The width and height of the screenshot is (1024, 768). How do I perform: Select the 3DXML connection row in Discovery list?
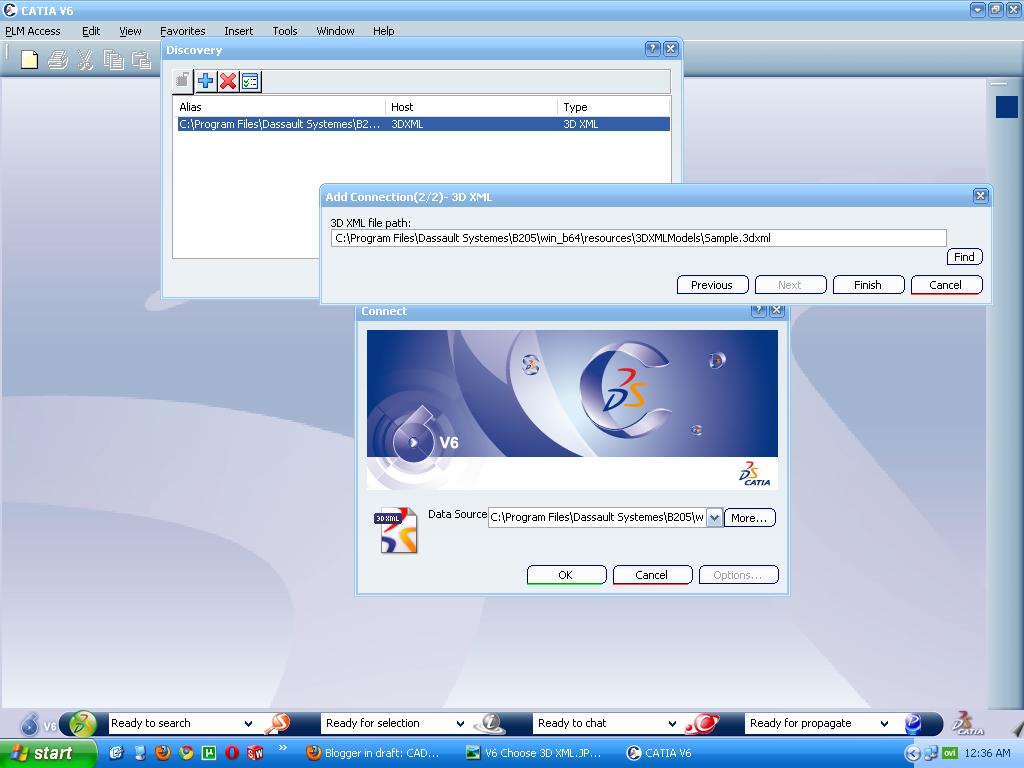coord(423,124)
